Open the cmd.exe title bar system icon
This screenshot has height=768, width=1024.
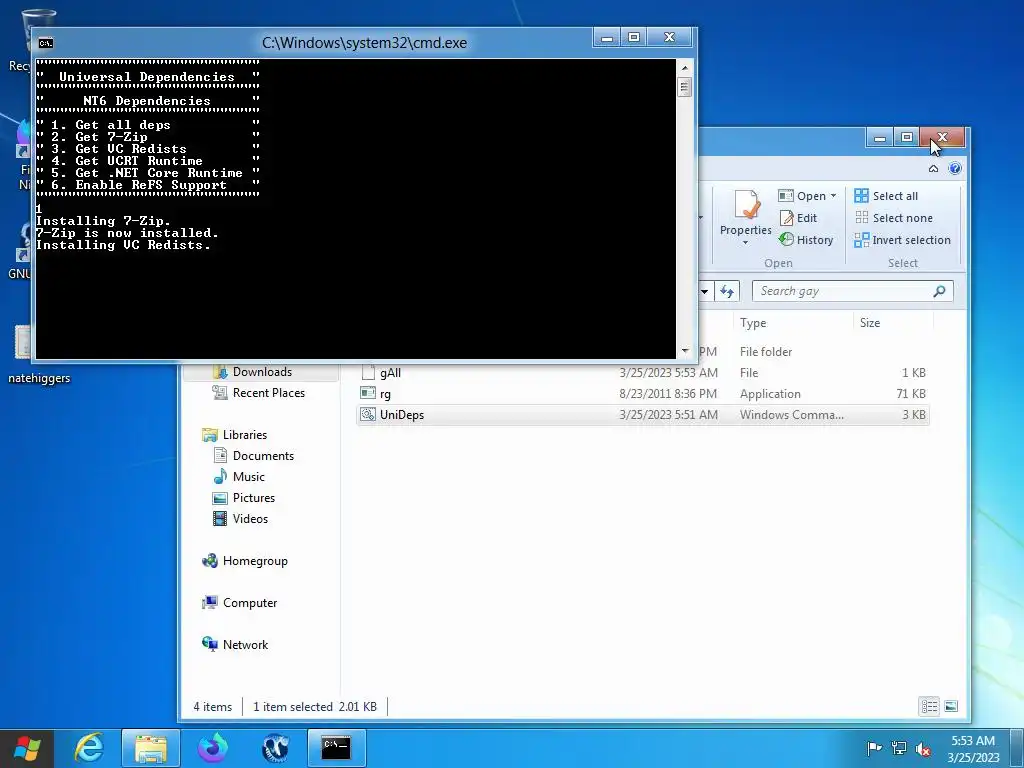[x=46, y=43]
